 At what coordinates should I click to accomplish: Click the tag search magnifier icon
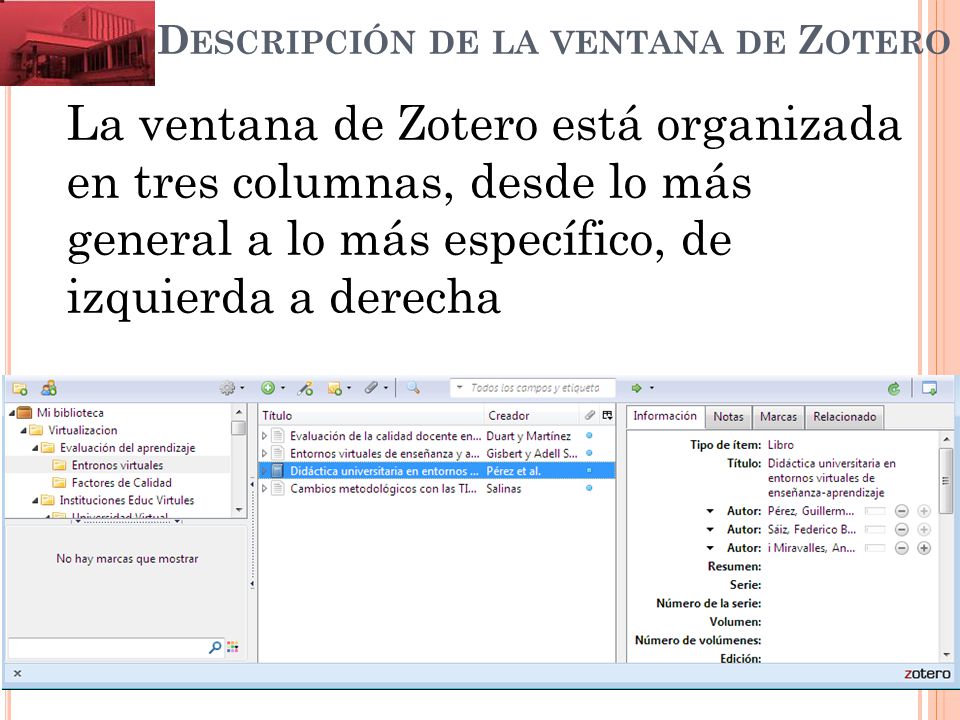[215, 647]
